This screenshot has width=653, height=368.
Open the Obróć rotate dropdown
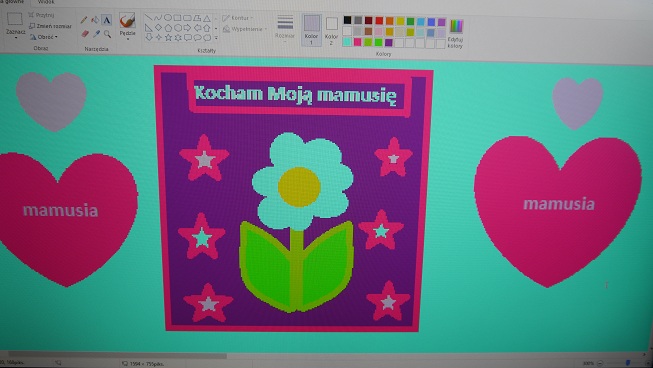coord(44,37)
